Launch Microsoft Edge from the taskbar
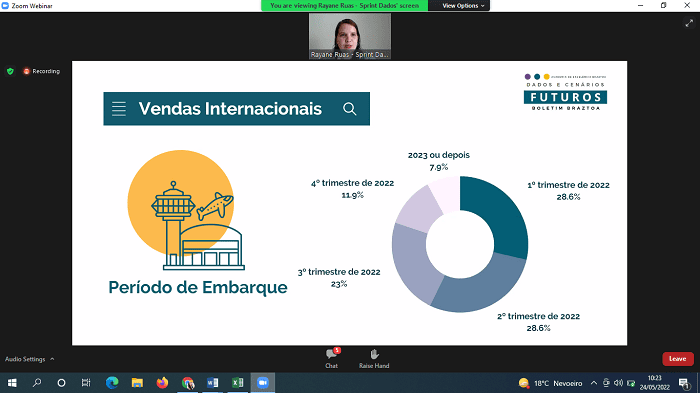This screenshot has width=700, height=393. click(x=112, y=383)
